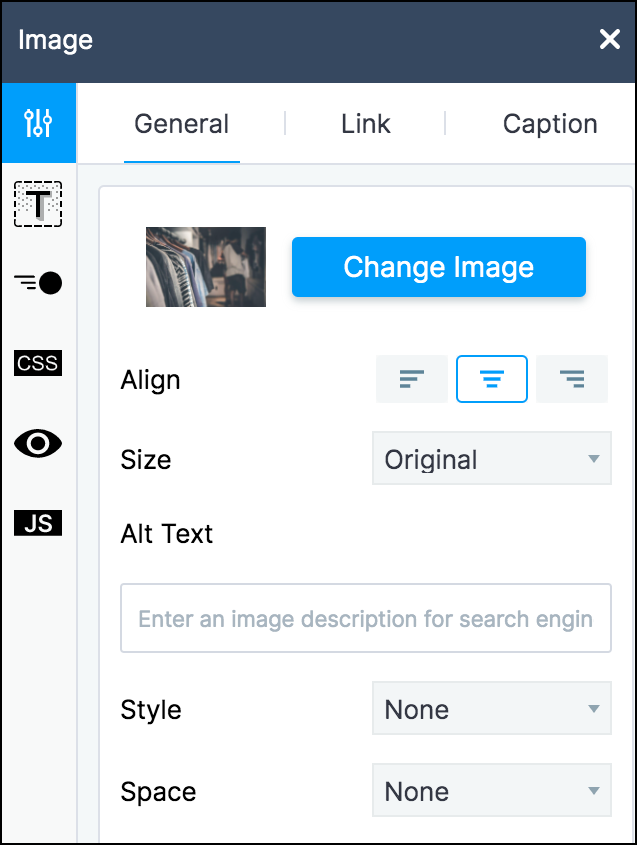
Task: Align image to the left
Action: tap(412, 379)
